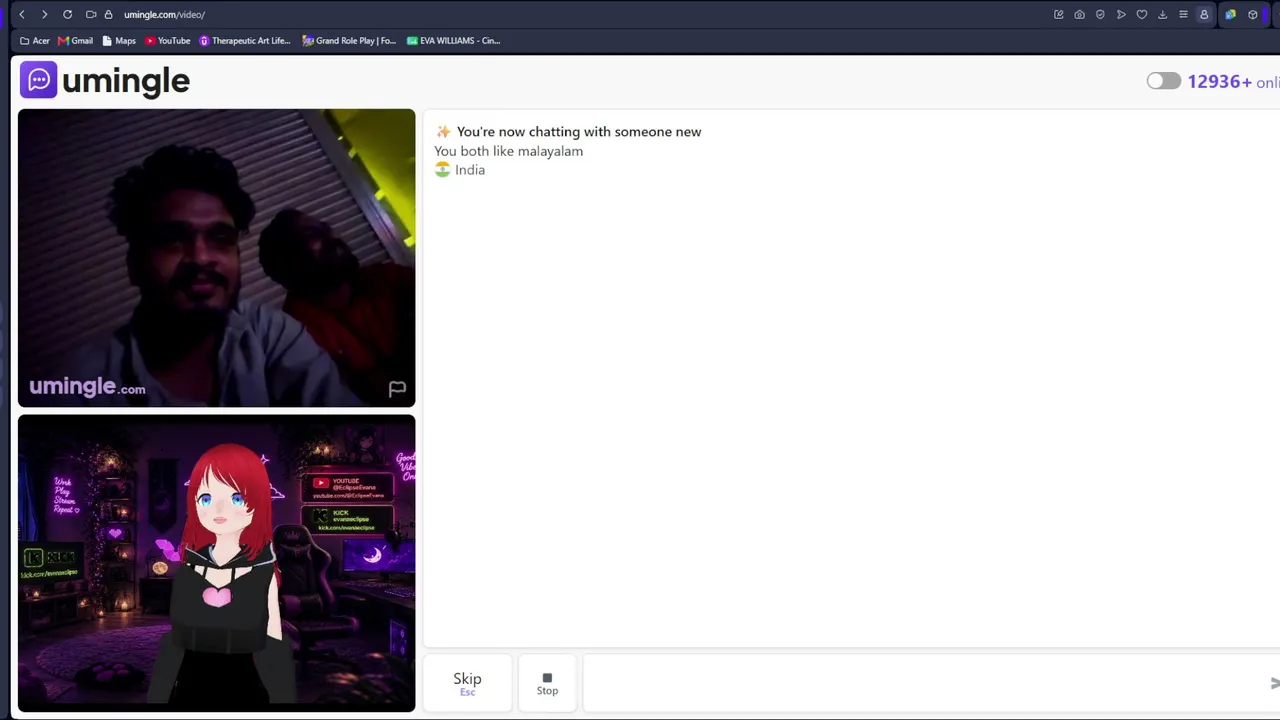The height and width of the screenshot is (720, 1280).
Task: Toggle the switch beside online count
Action: [1163, 82]
